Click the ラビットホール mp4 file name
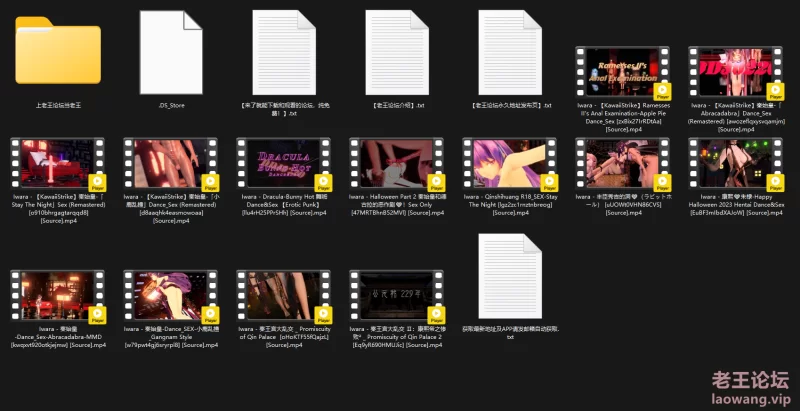 tap(622, 204)
